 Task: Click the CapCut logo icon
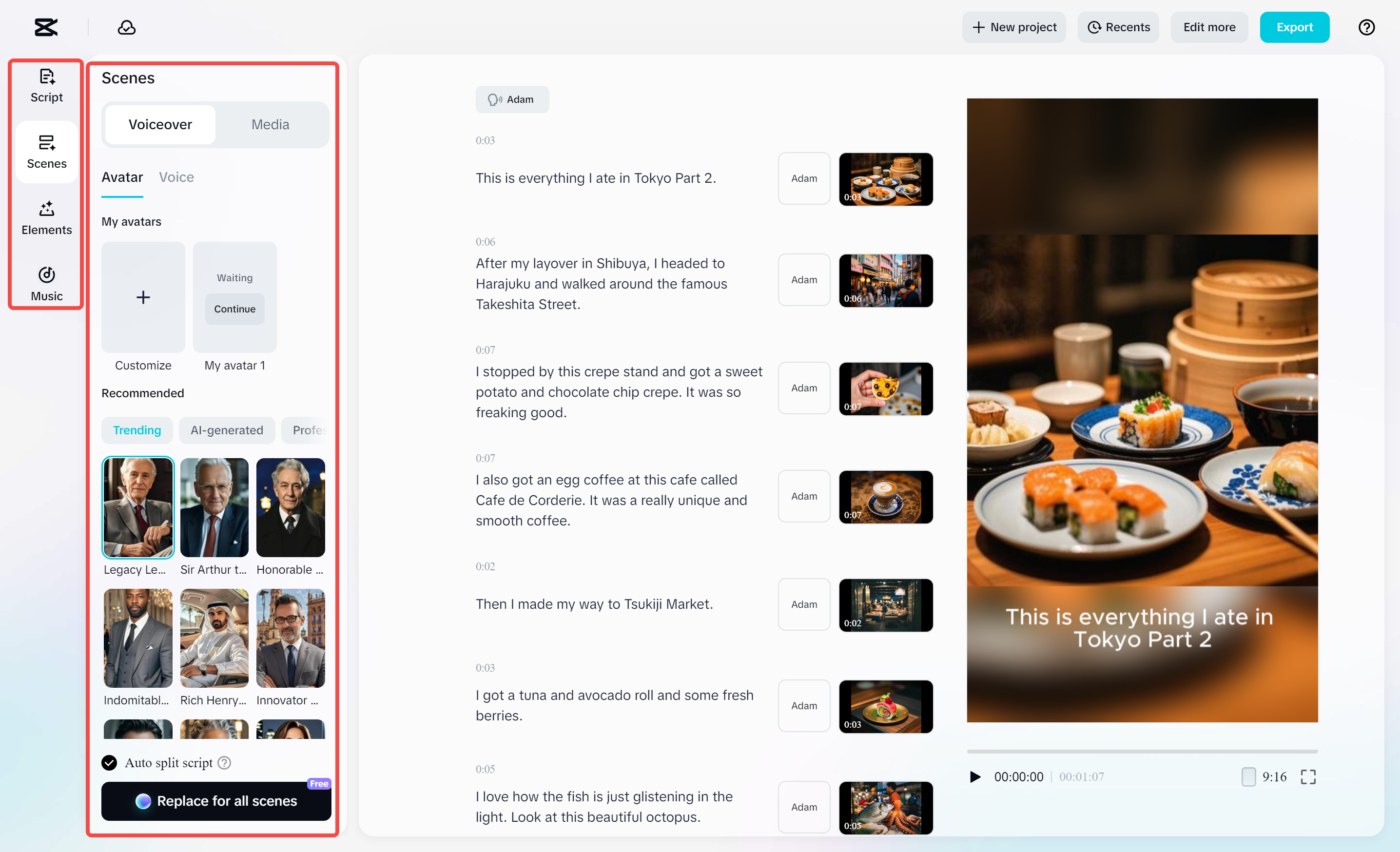click(46, 27)
